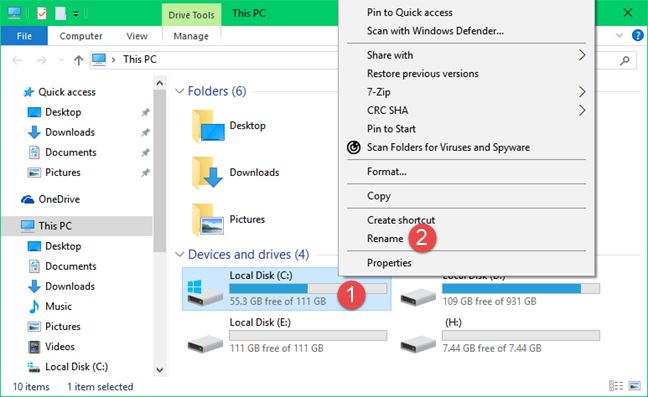Screen dimensions: 648x397
Task: Click the This PC title bar system icon
Action: 14,13
